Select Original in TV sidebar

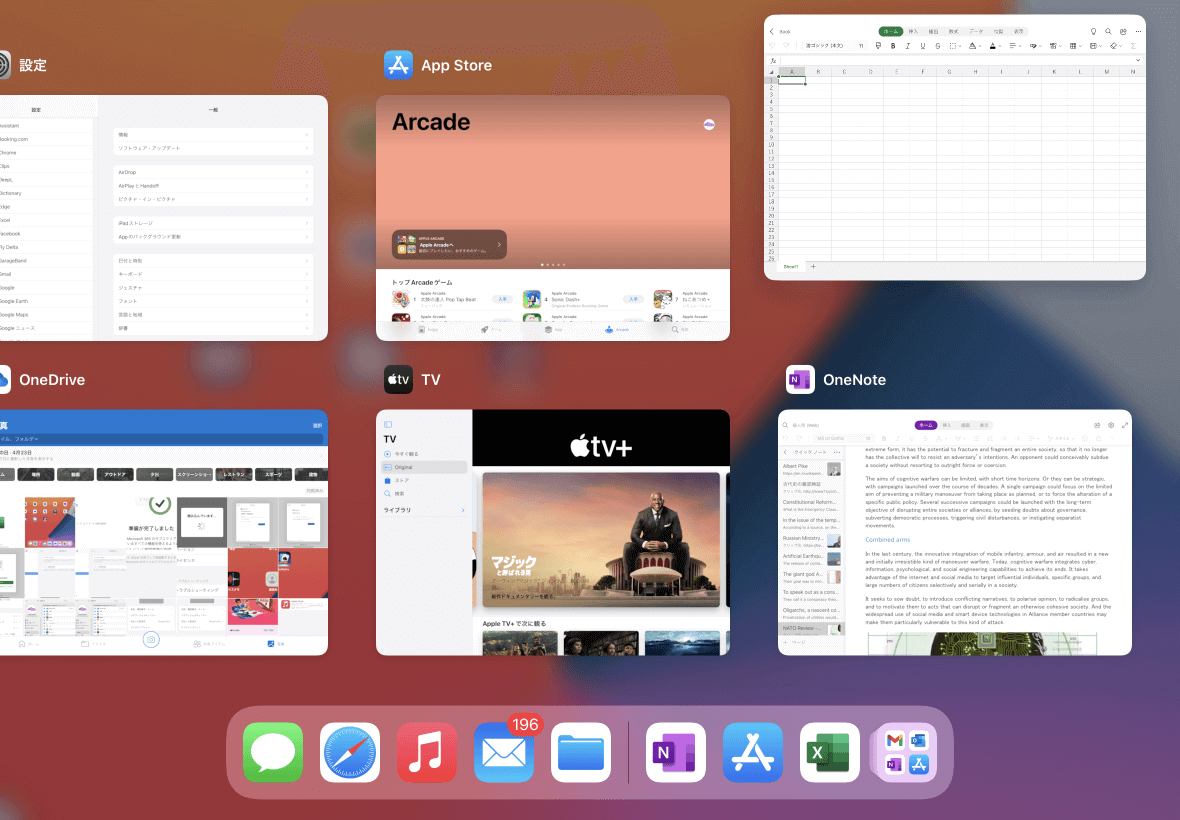coord(424,467)
